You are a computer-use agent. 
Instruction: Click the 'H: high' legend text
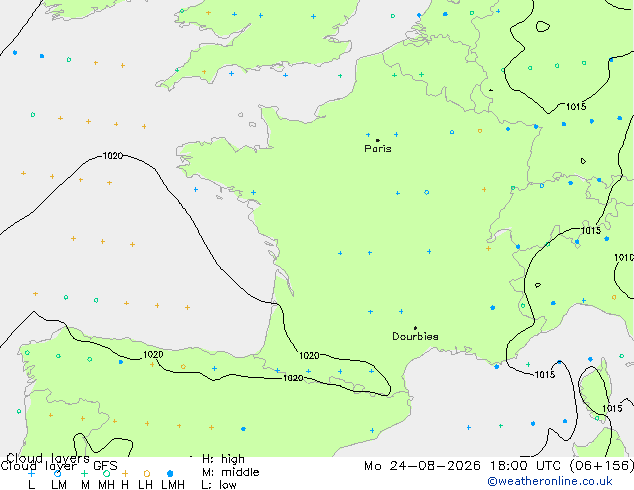(223, 459)
